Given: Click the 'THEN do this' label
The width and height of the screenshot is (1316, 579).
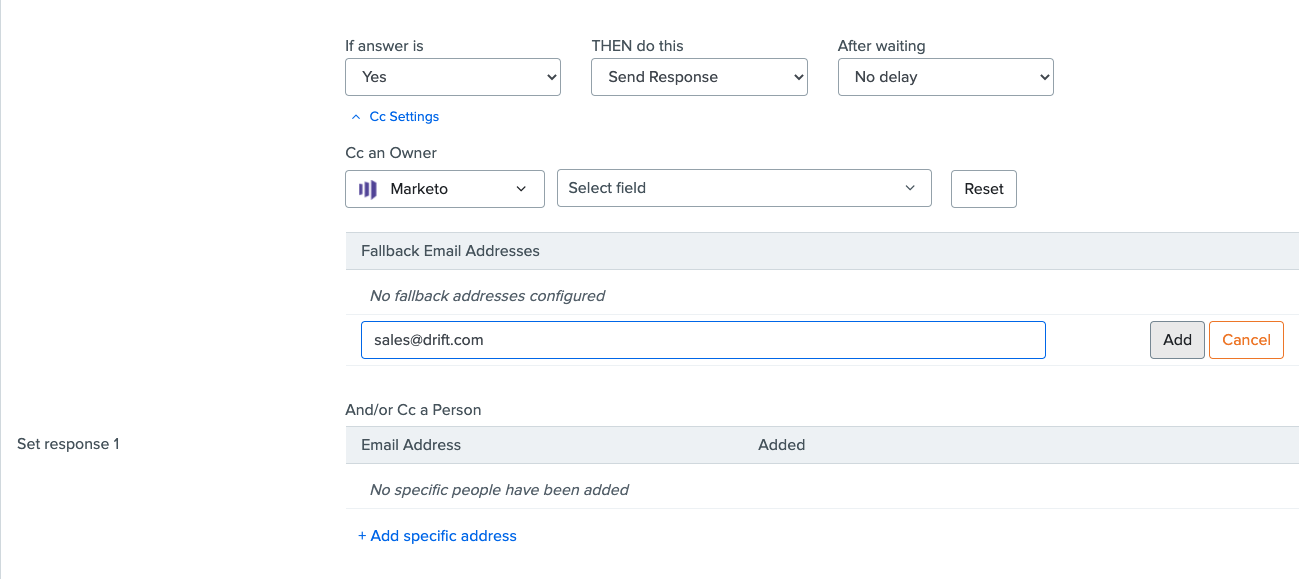Looking at the screenshot, I should (x=638, y=46).
